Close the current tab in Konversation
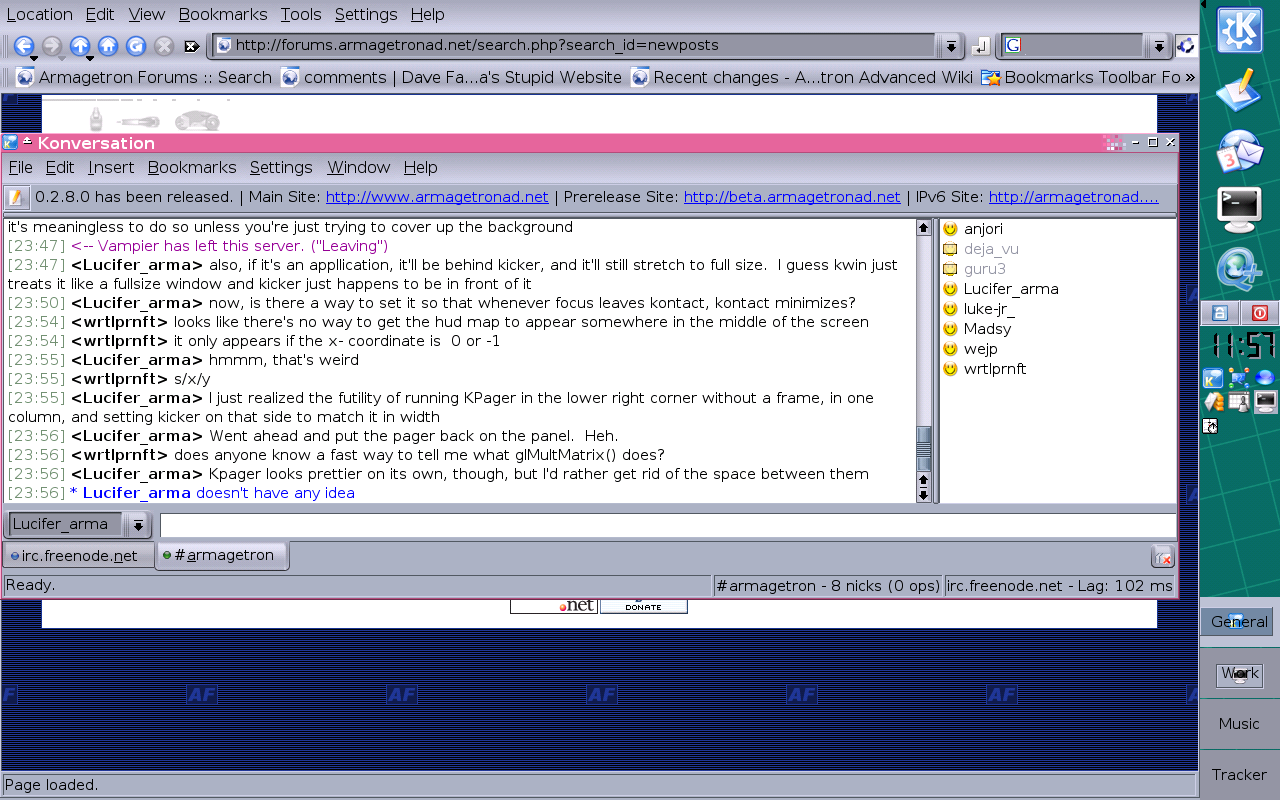The height and width of the screenshot is (800, 1280). (x=1162, y=557)
